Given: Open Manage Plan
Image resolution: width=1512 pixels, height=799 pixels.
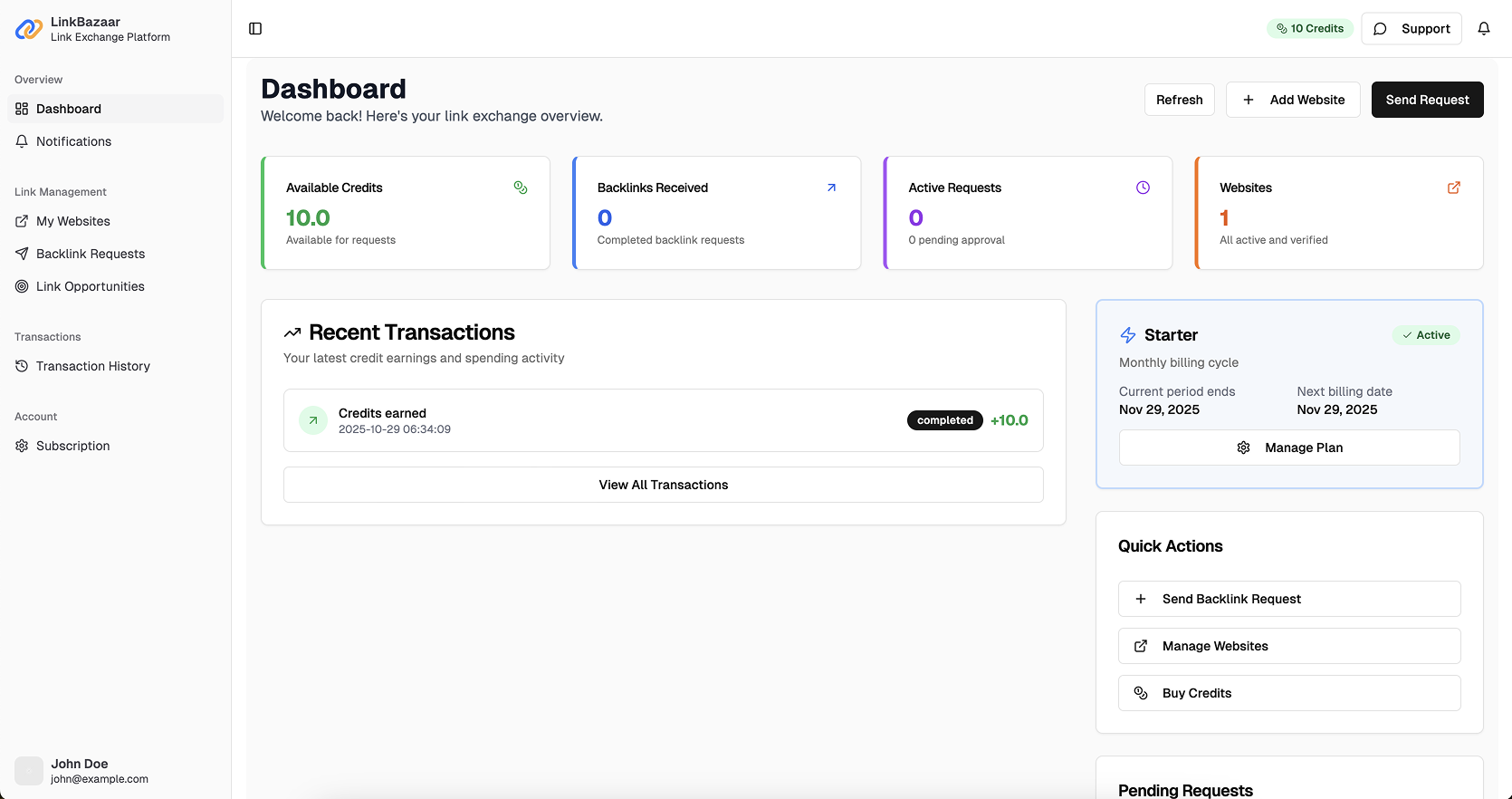Looking at the screenshot, I should tap(1289, 448).
